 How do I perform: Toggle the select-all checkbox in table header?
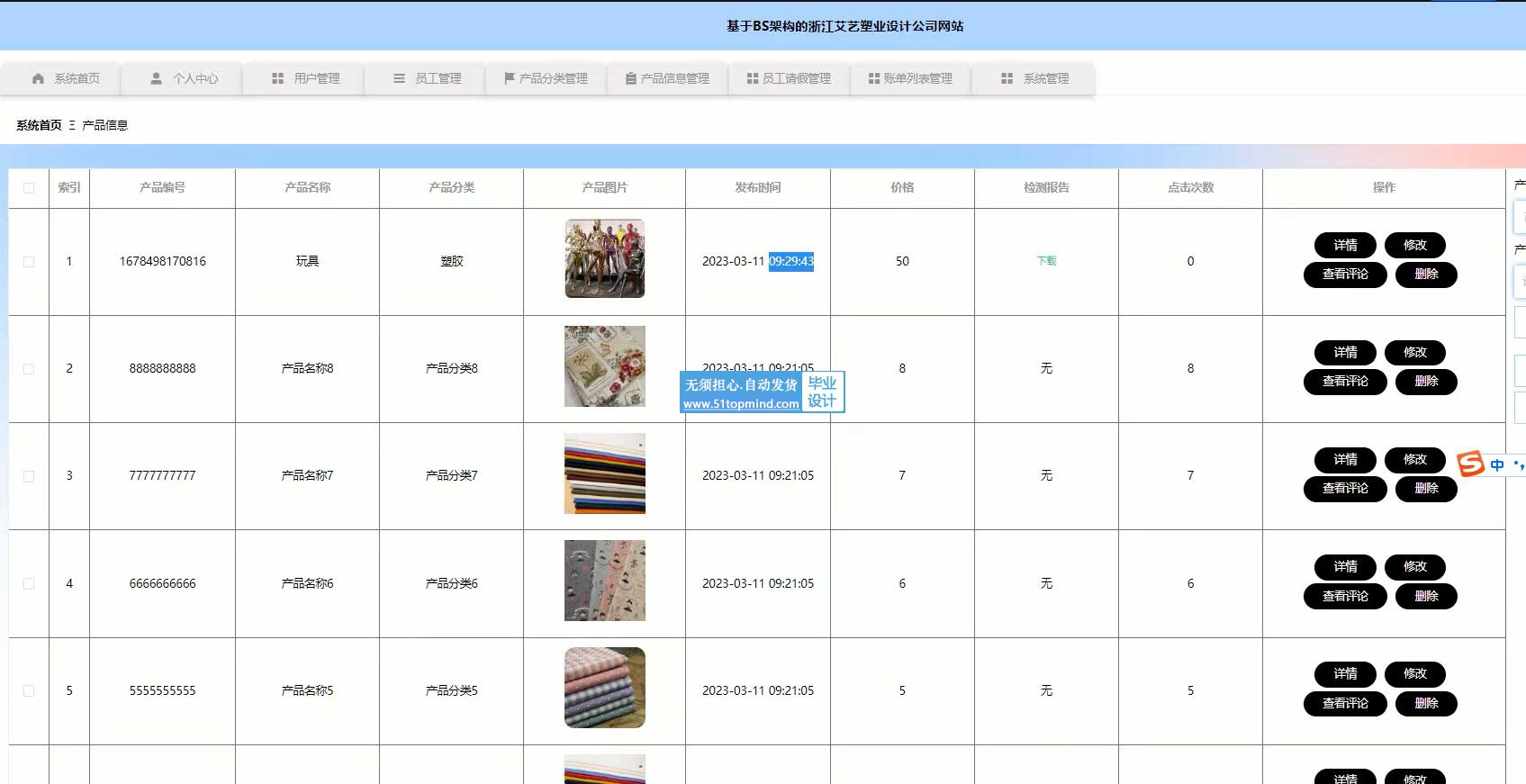(29, 188)
